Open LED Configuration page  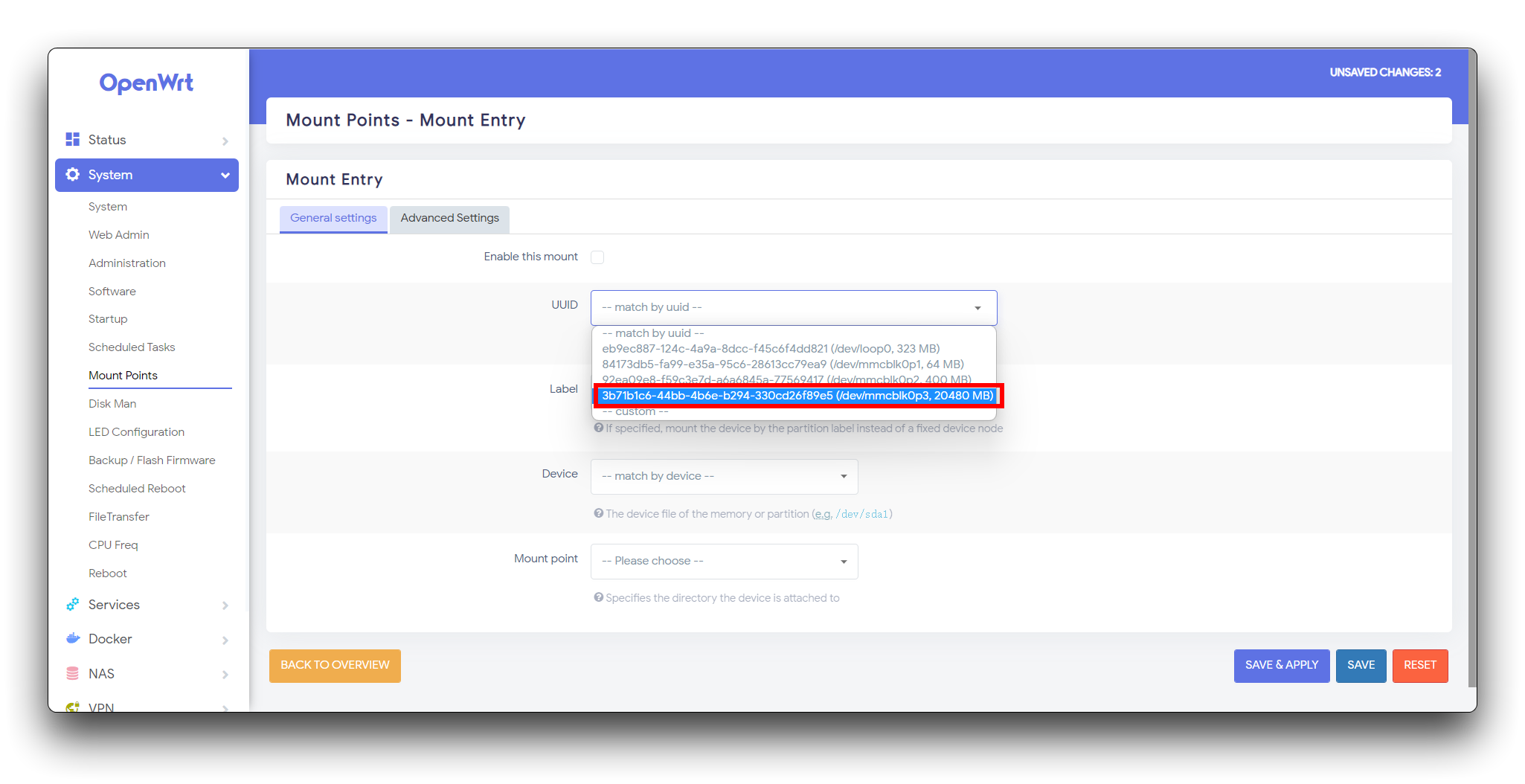136,432
